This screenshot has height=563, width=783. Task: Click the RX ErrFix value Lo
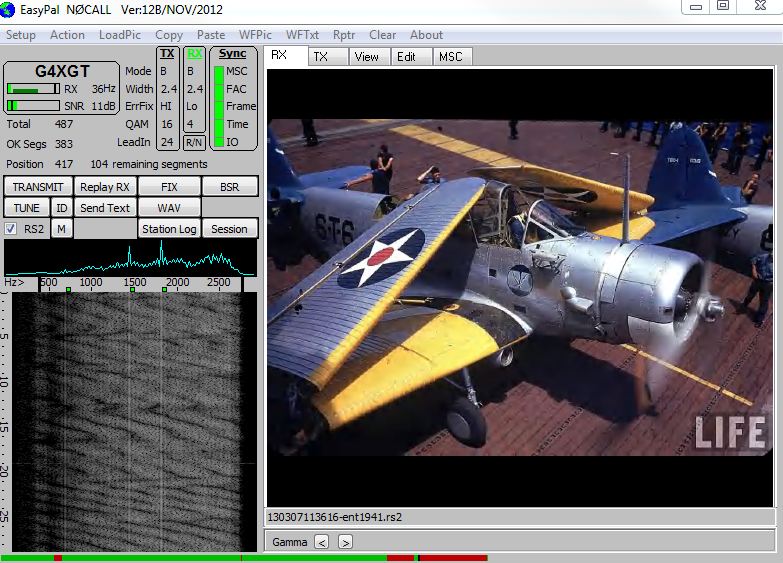(192, 106)
